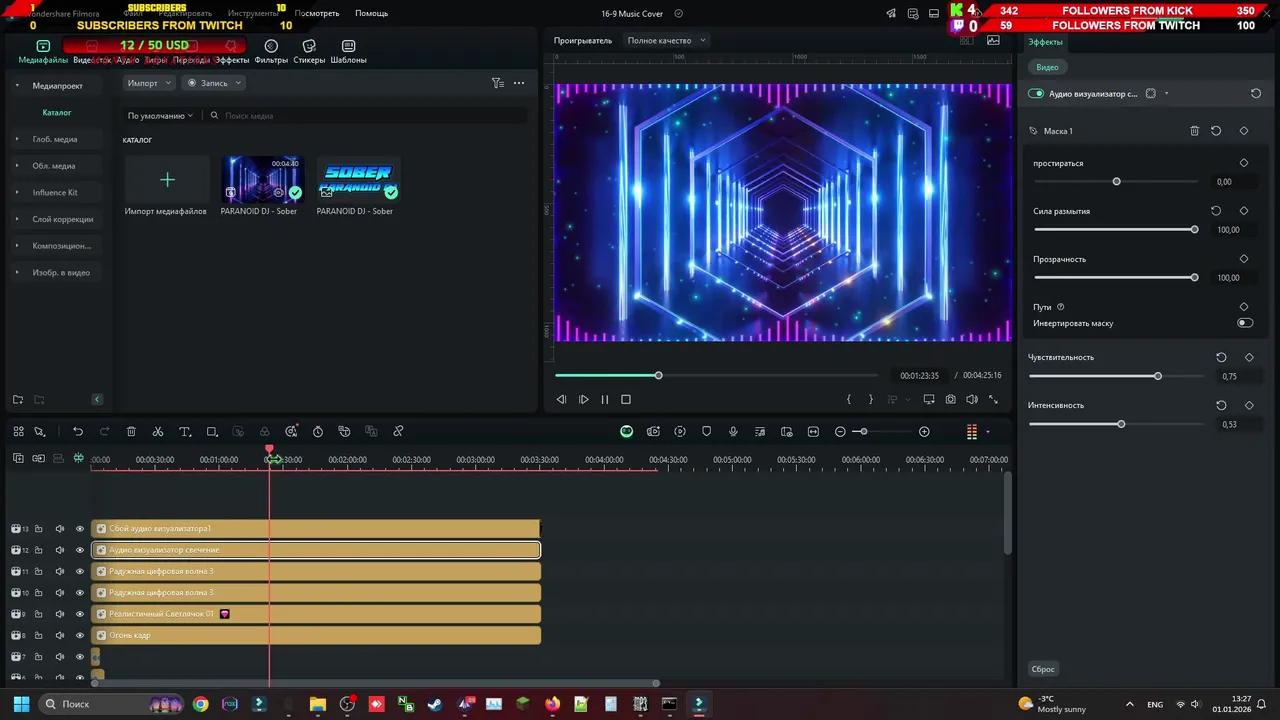Open the Импорт dropdown
The width and height of the screenshot is (1280, 720).
click(x=149, y=83)
